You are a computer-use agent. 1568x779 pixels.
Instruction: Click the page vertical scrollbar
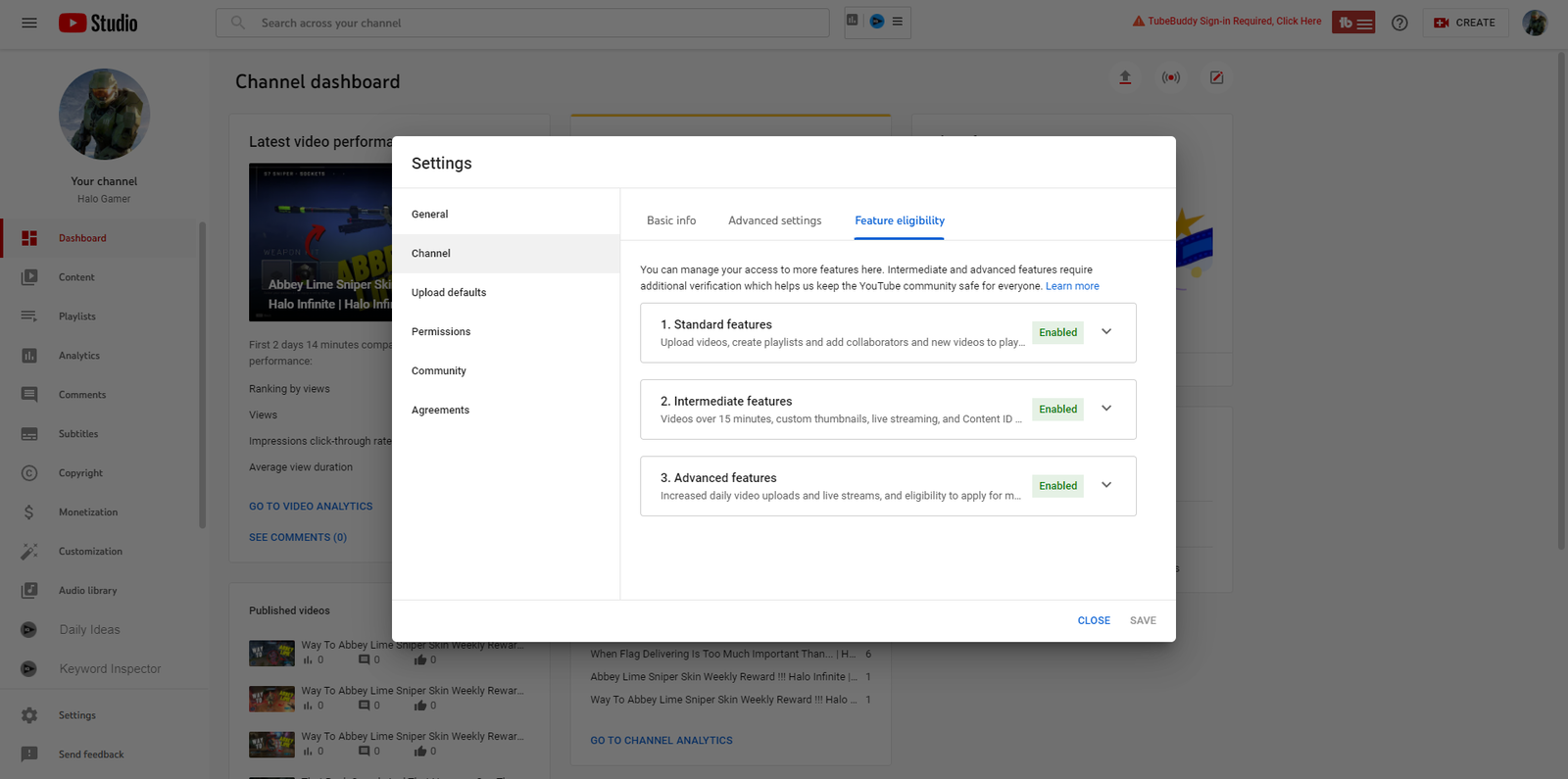point(1561,300)
